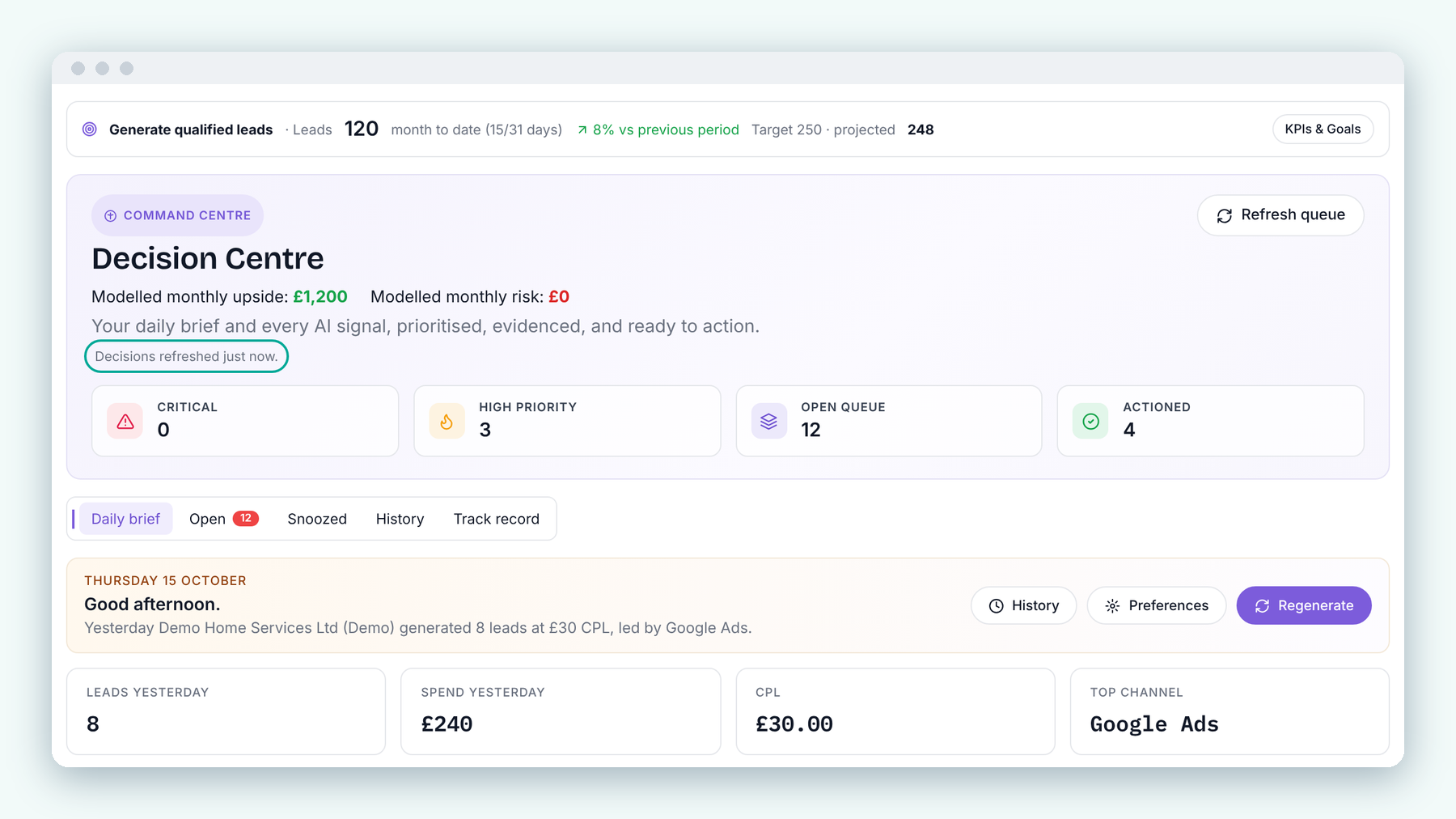Viewport: 1456px width, 819px height.
Task: Click the High Priority flame icon
Action: click(x=447, y=421)
